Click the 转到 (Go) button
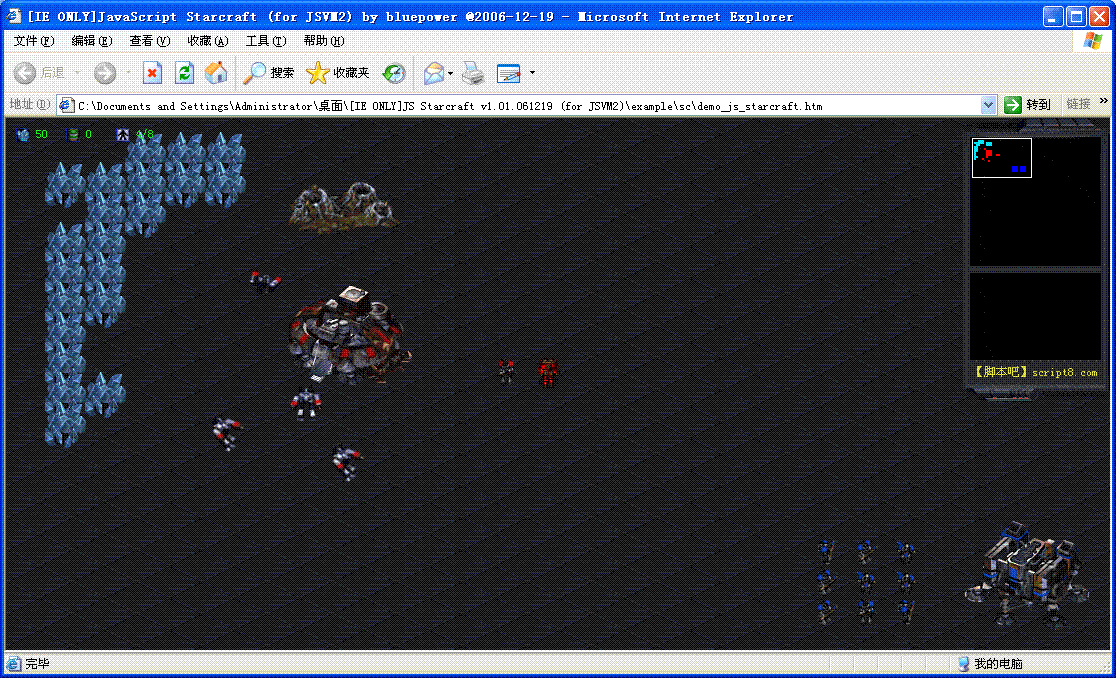This screenshot has height=678, width=1116. click(x=1027, y=105)
